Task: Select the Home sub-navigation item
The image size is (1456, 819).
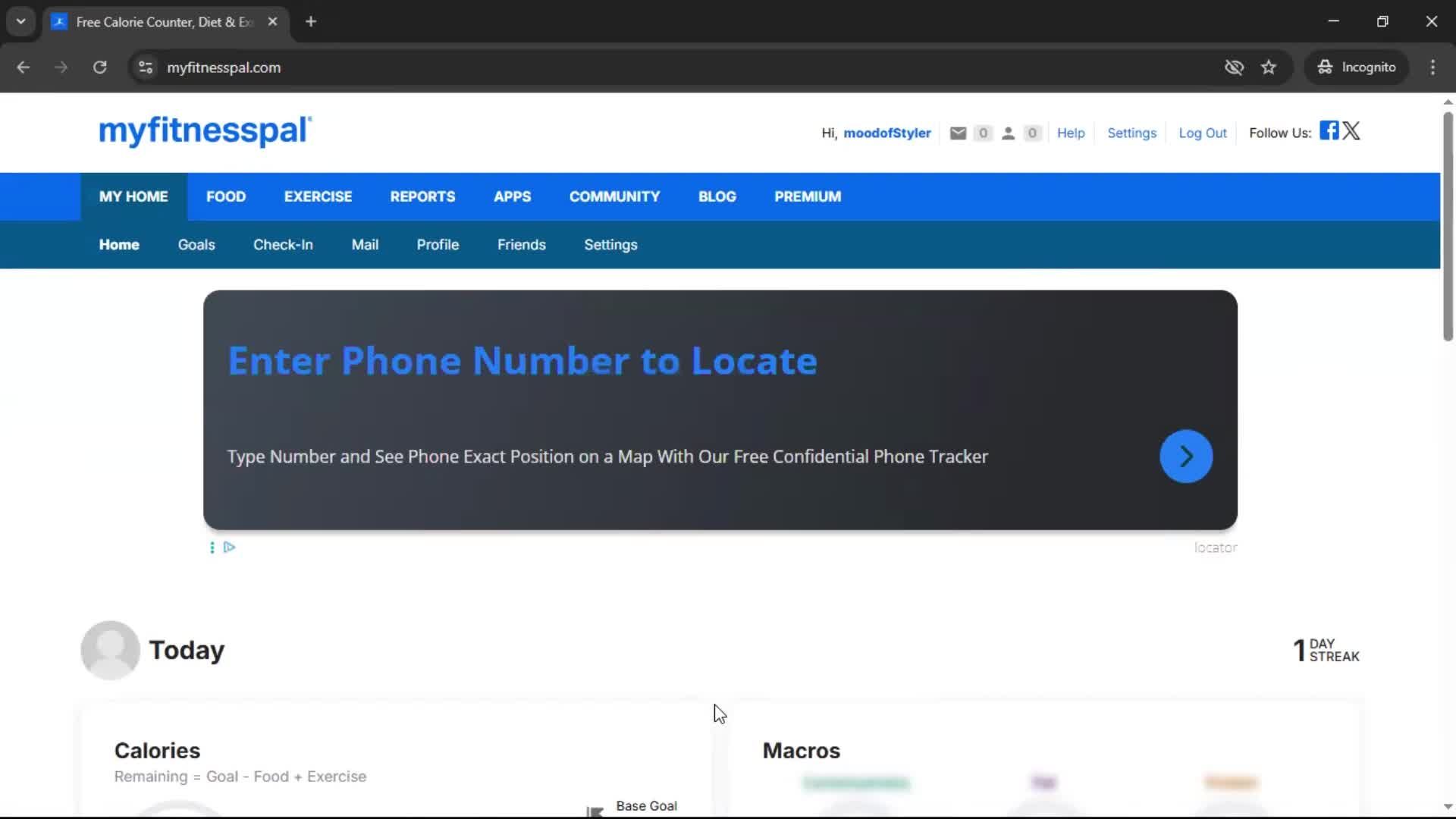Action: click(x=119, y=245)
